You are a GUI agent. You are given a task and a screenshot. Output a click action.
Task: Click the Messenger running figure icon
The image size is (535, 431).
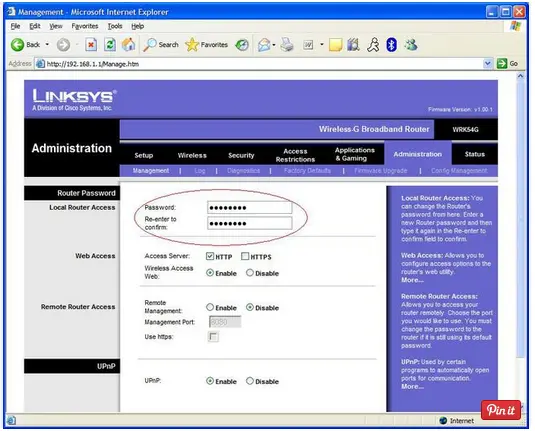[x=373, y=45]
